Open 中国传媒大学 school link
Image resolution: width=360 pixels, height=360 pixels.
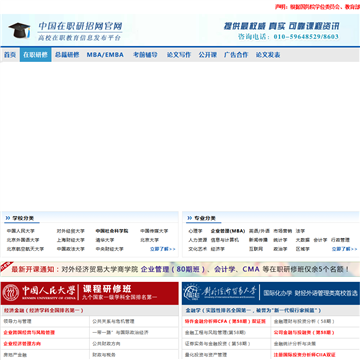click(154, 231)
